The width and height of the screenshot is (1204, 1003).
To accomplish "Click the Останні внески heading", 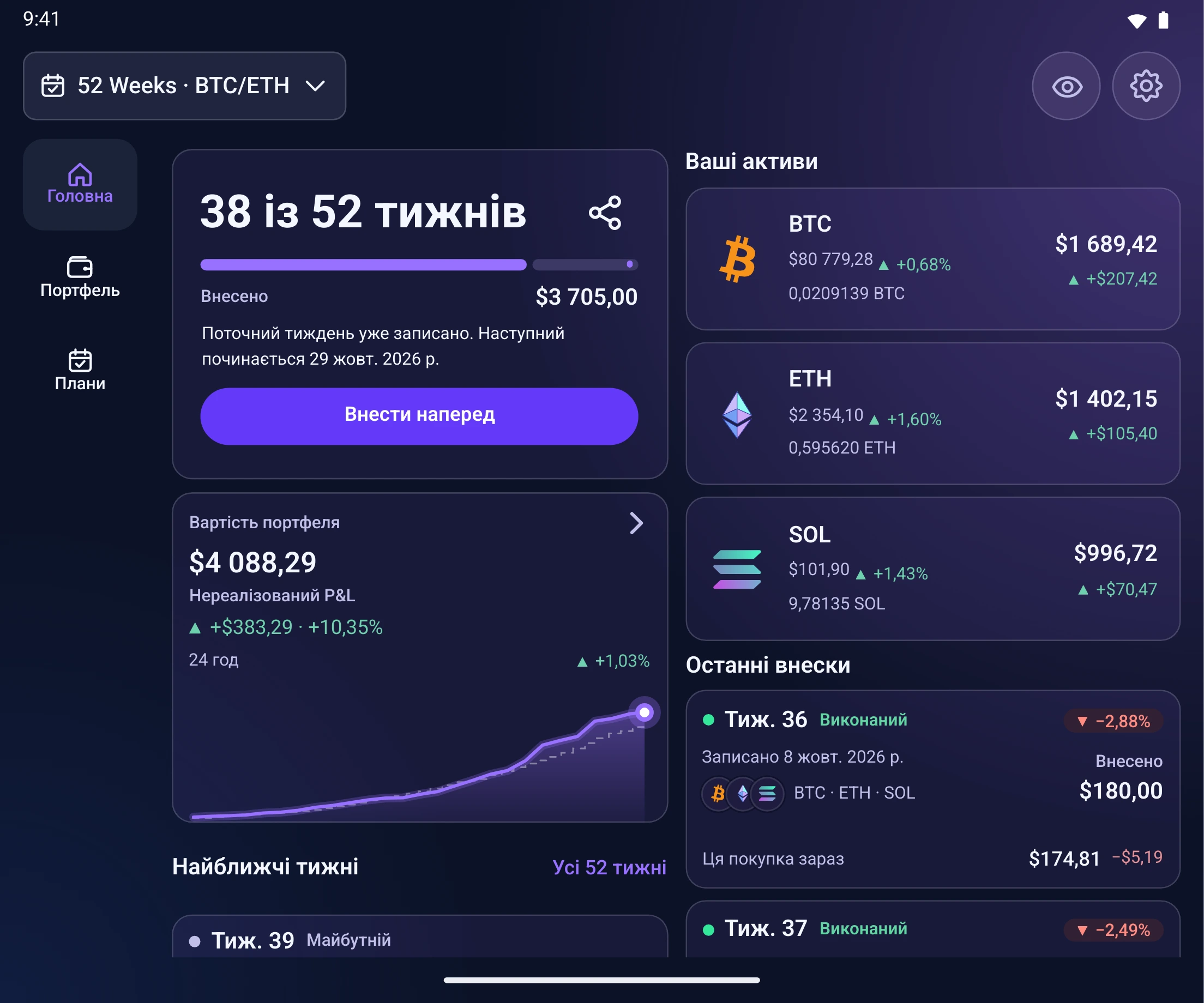I will [x=768, y=666].
